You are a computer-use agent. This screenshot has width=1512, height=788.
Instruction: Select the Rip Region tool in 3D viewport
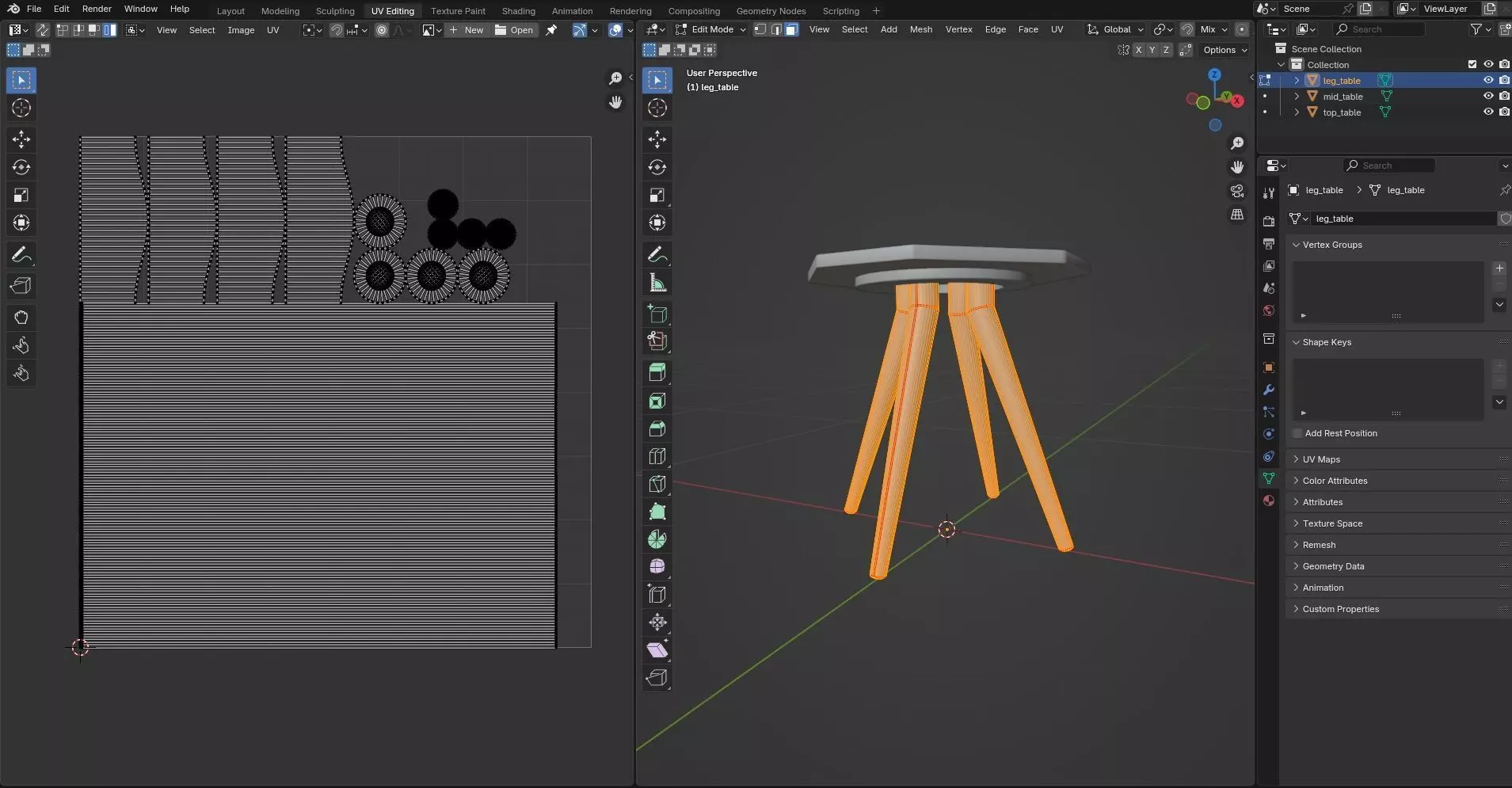pyautogui.click(x=657, y=678)
